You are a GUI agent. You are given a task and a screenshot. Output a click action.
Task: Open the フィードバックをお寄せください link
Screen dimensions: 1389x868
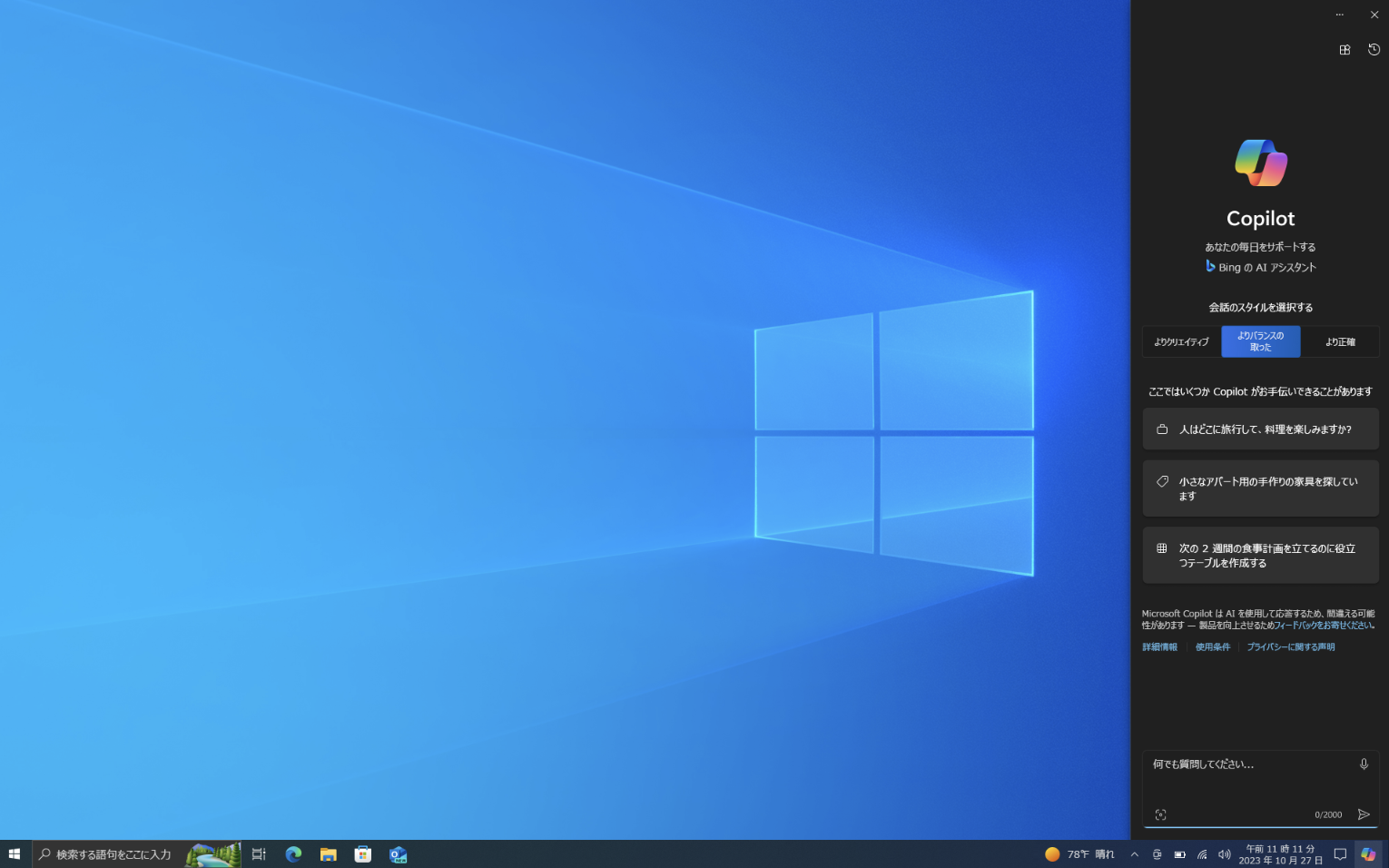click(x=1324, y=626)
